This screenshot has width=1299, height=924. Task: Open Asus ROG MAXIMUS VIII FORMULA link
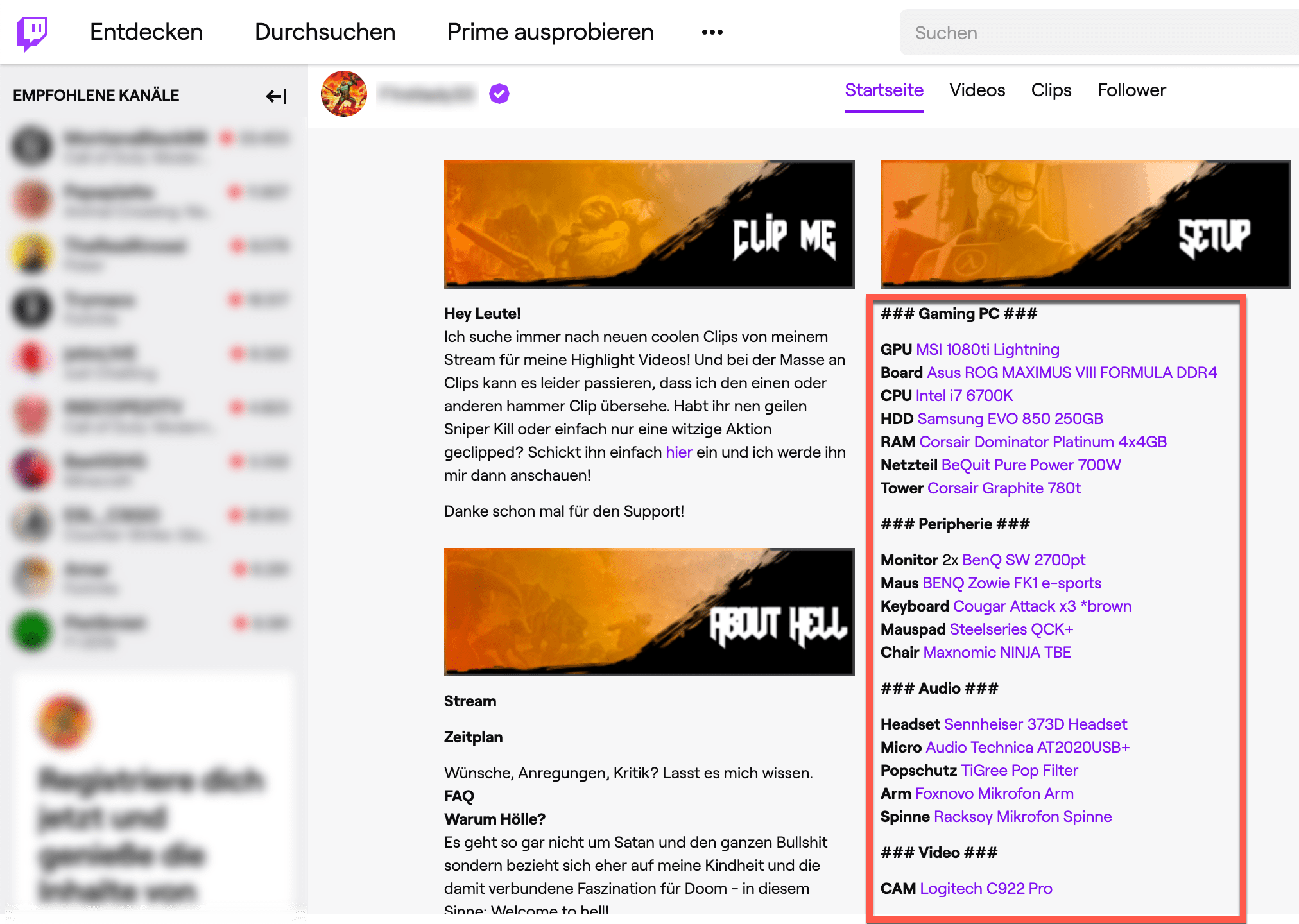(x=1072, y=373)
